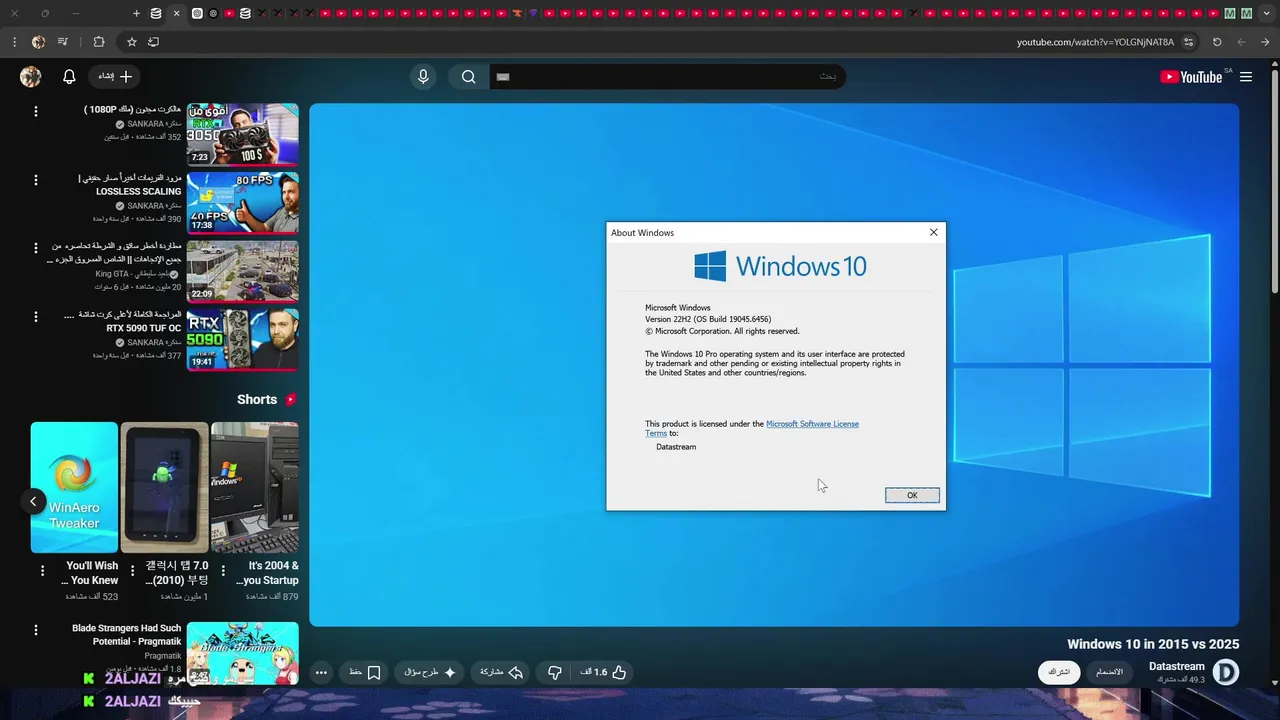The height and width of the screenshot is (720, 1280).
Task: Focus the YouTube search input field
Action: tap(667, 77)
